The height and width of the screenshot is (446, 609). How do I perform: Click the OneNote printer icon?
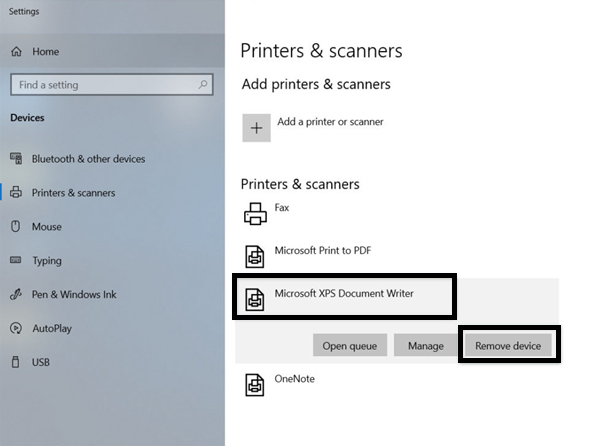pos(255,385)
